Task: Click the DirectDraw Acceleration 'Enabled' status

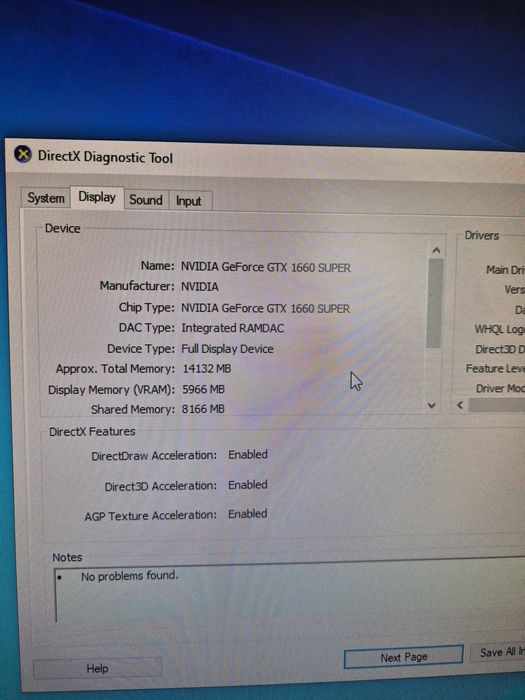Action: [248, 454]
